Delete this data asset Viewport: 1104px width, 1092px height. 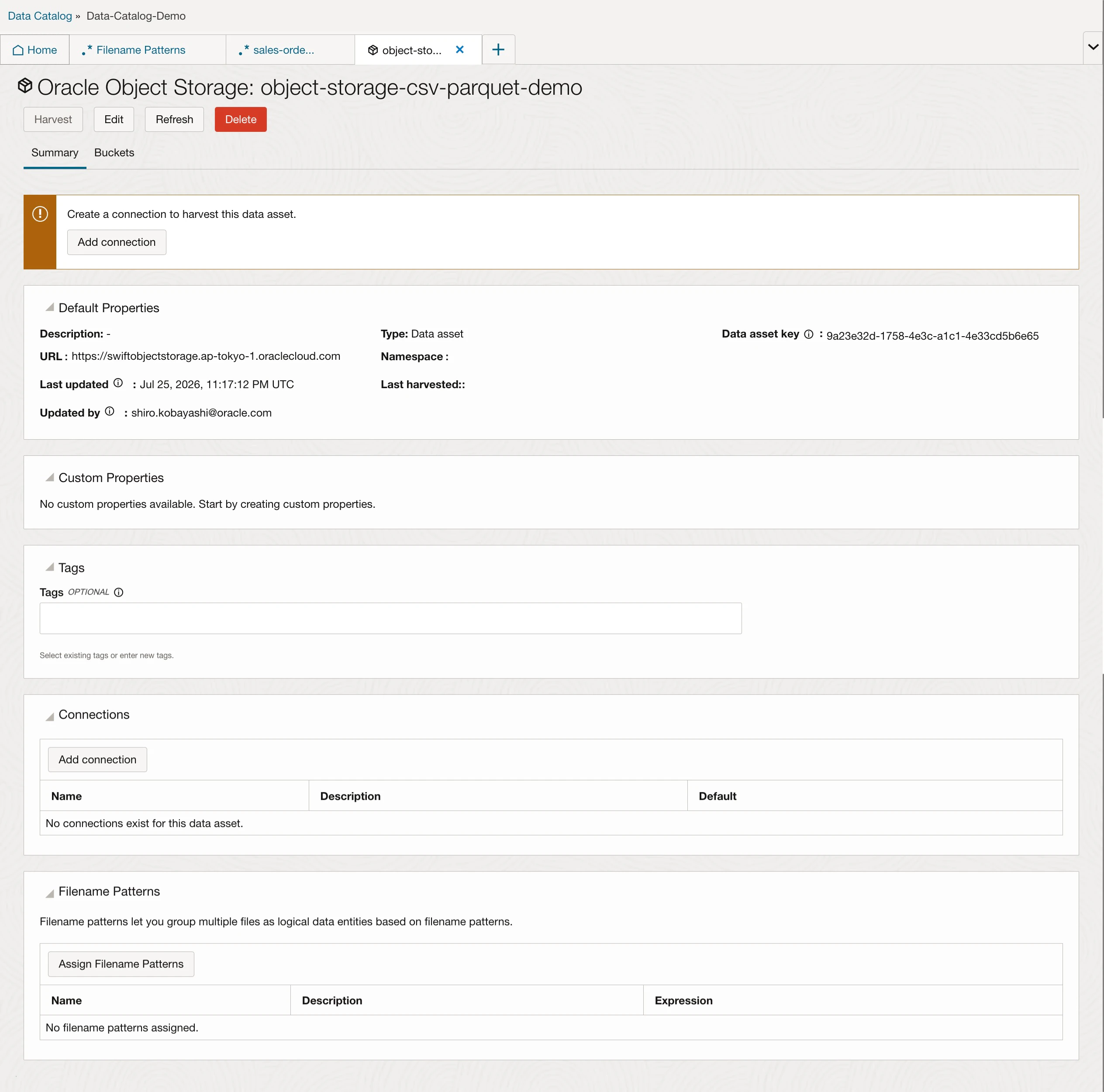(241, 120)
